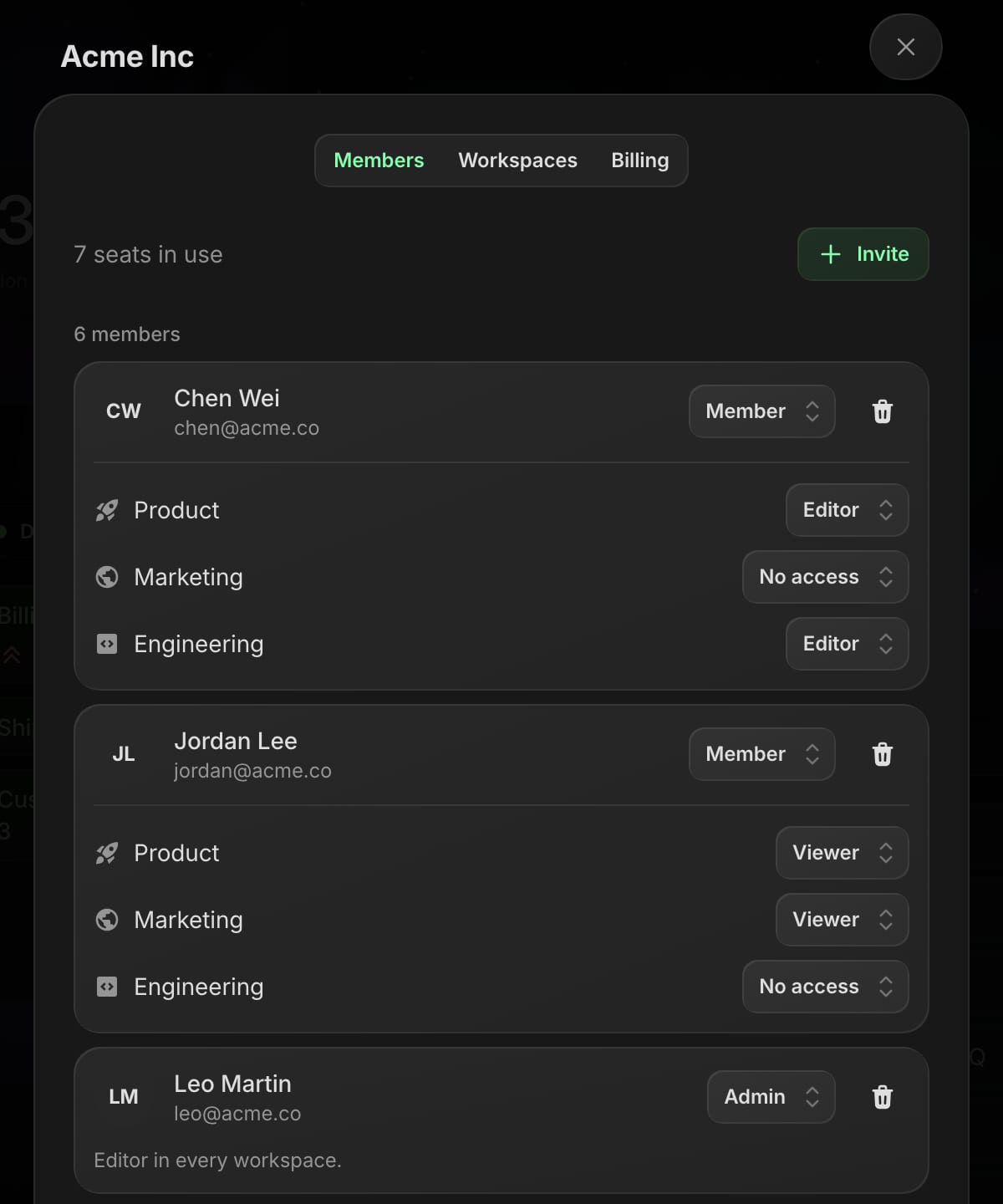1003x1204 pixels.
Task: Click the Product label under Chen Wei
Action: [176, 510]
